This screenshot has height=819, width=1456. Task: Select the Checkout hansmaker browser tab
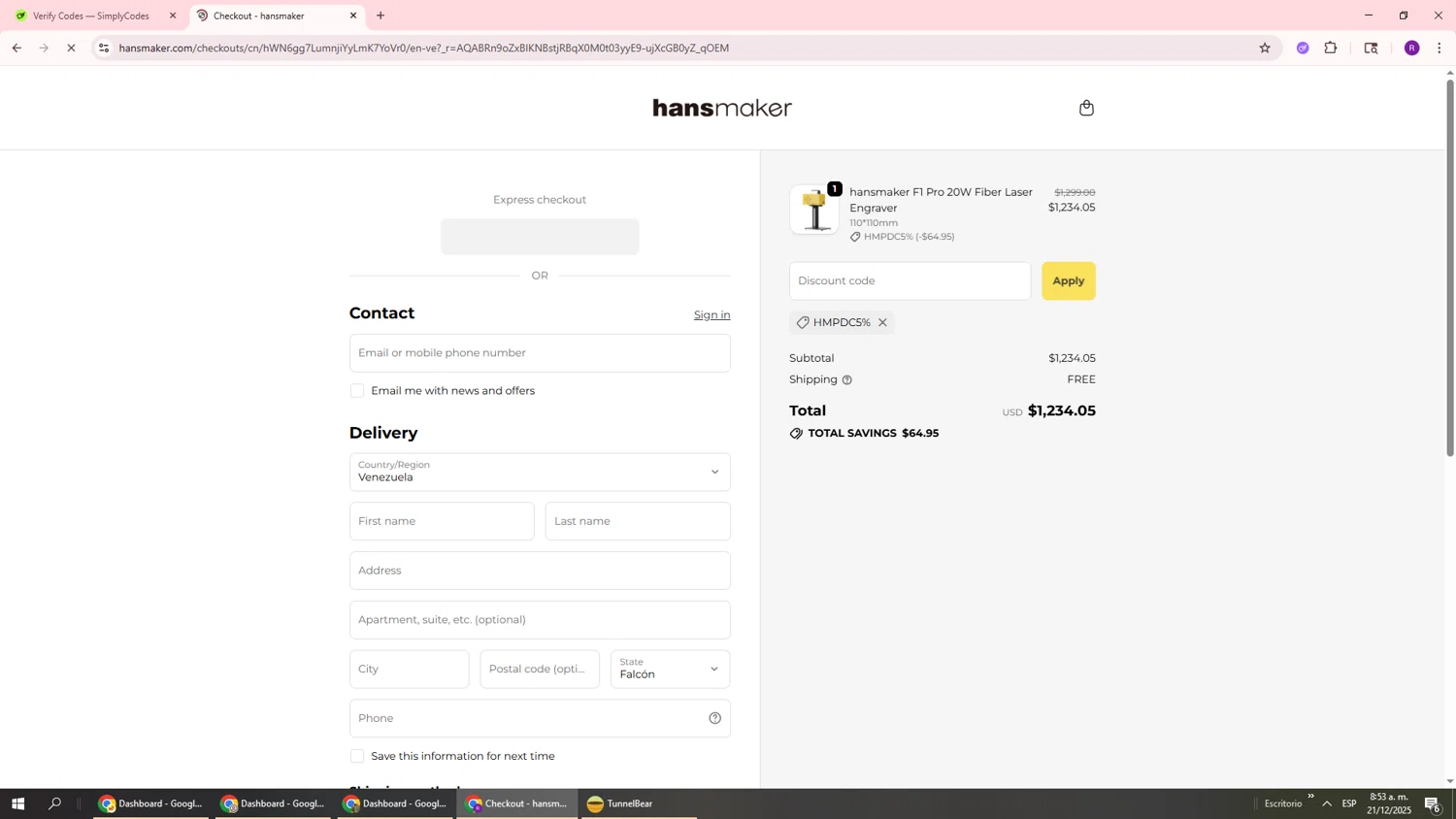tap(278, 16)
